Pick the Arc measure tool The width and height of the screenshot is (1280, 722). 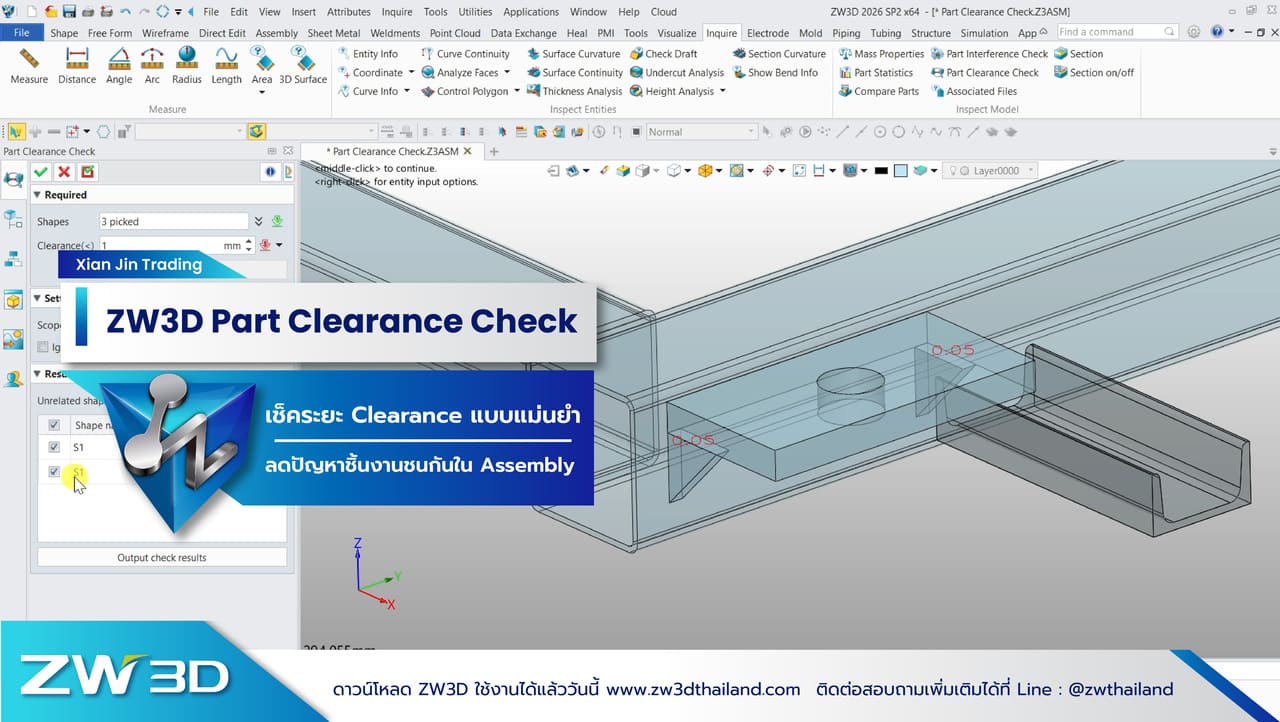pos(152,65)
